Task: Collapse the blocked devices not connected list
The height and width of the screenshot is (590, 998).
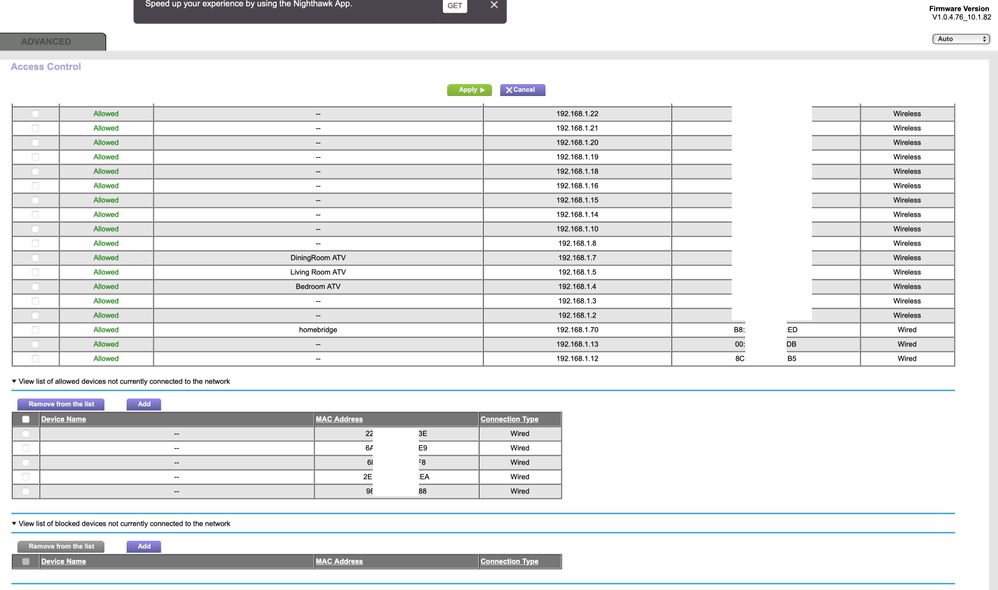Action: tap(14, 524)
